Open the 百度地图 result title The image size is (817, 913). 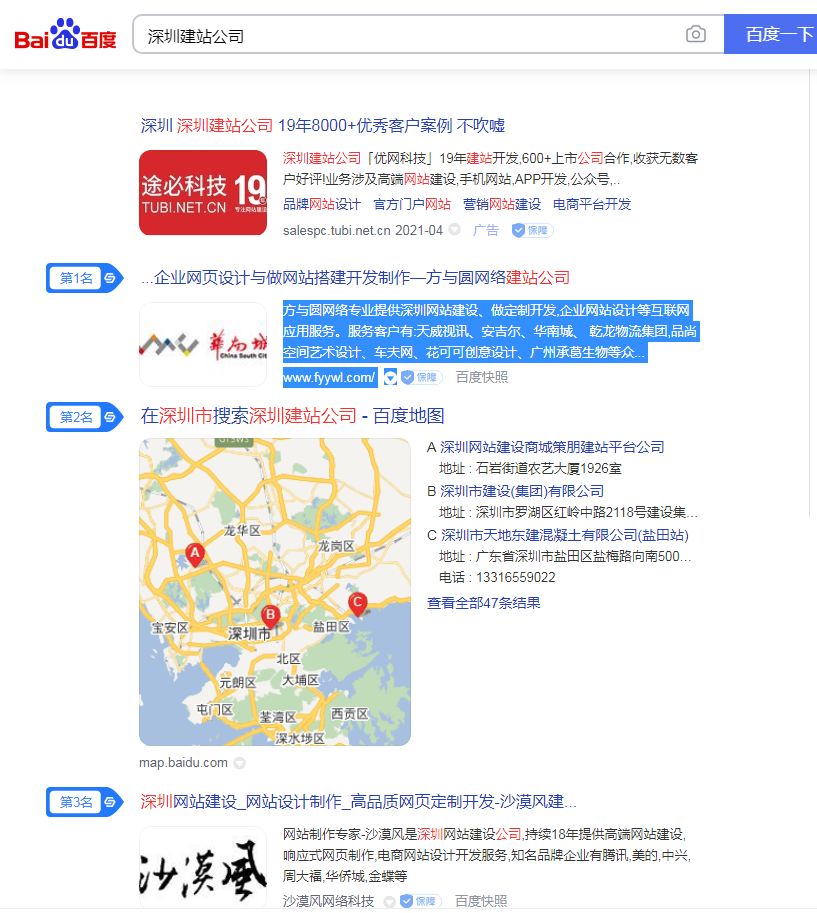tap(292, 416)
